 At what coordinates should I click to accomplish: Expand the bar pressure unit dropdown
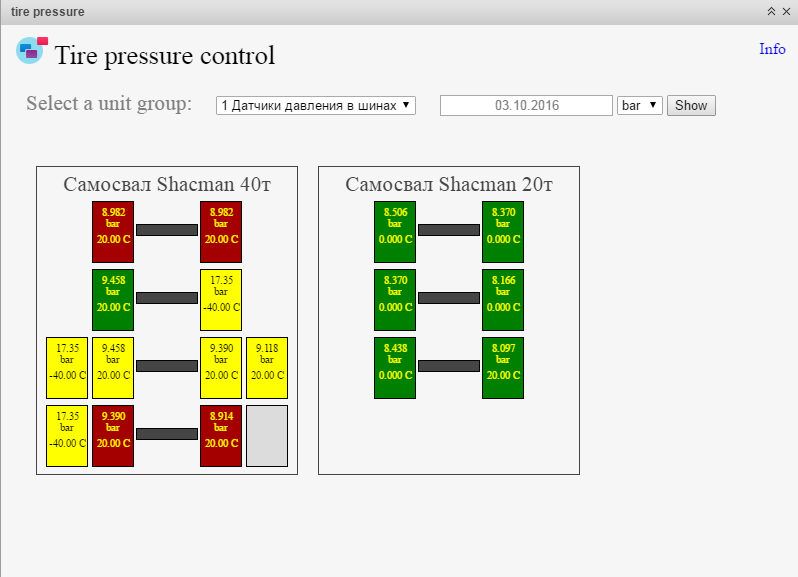pyautogui.click(x=640, y=105)
